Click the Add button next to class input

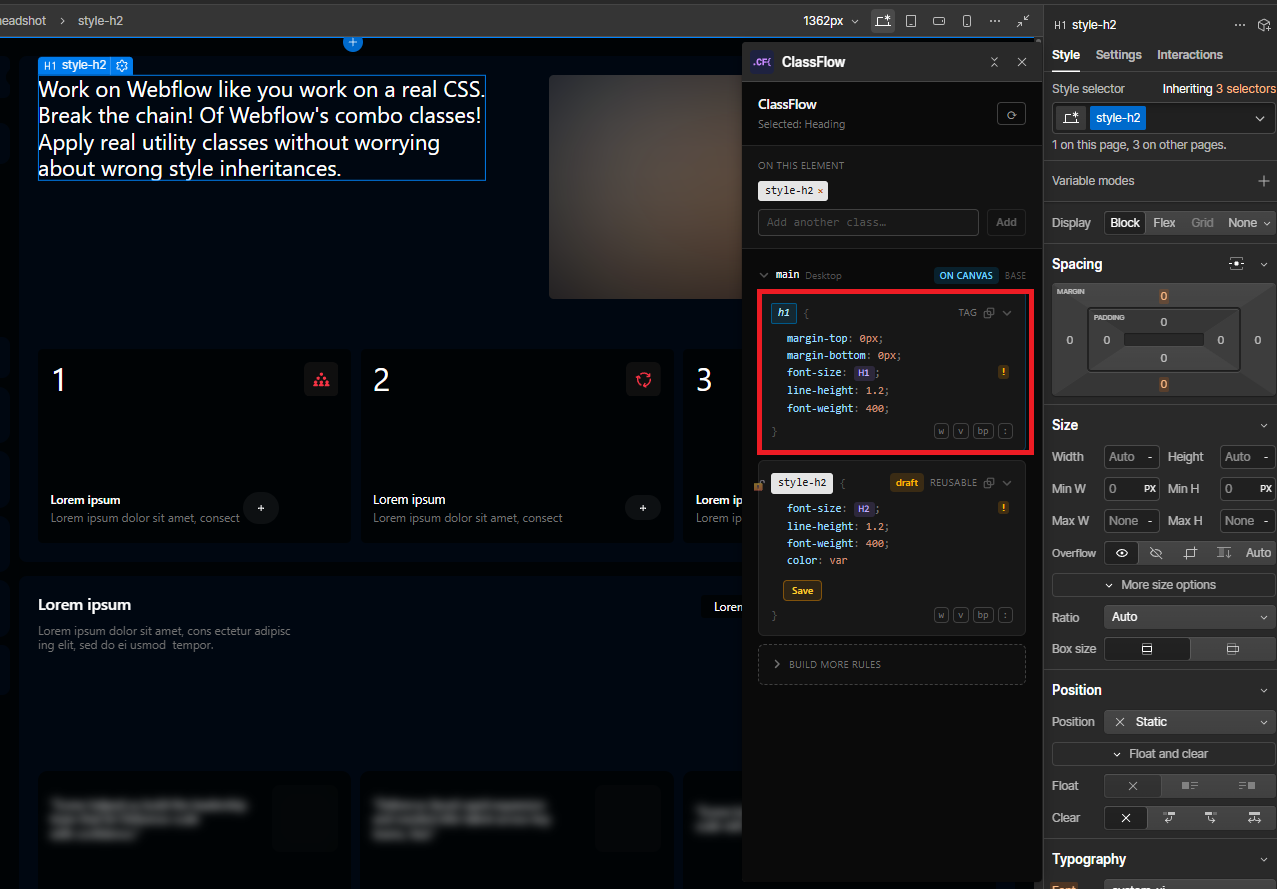coord(1006,222)
